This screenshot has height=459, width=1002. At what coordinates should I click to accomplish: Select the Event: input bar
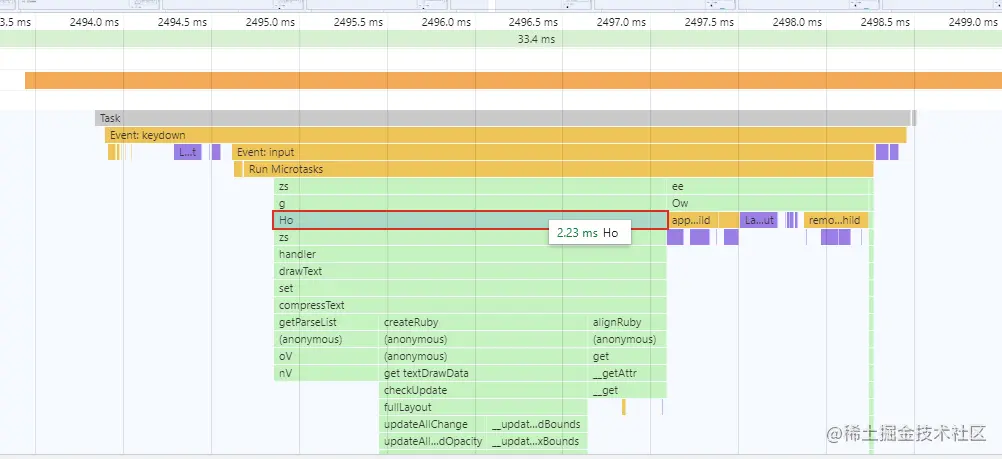(x=553, y=152)
